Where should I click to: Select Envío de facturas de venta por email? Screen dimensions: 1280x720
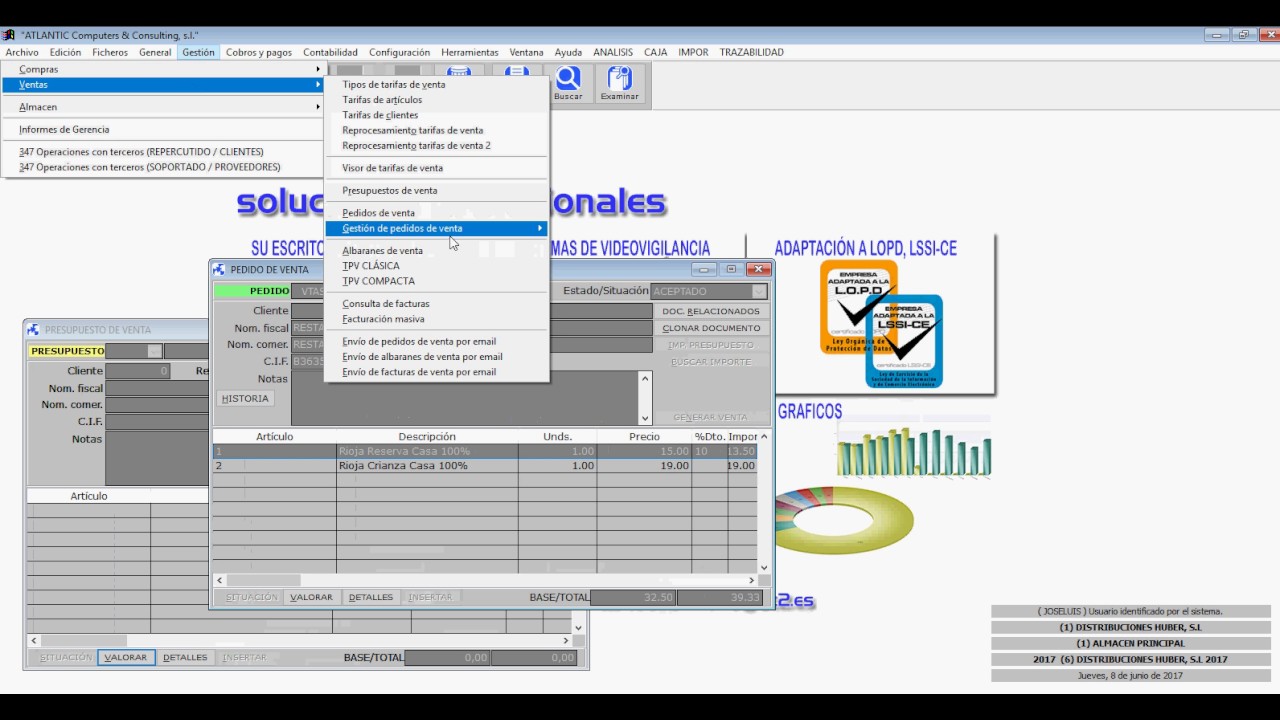point(437,372)
